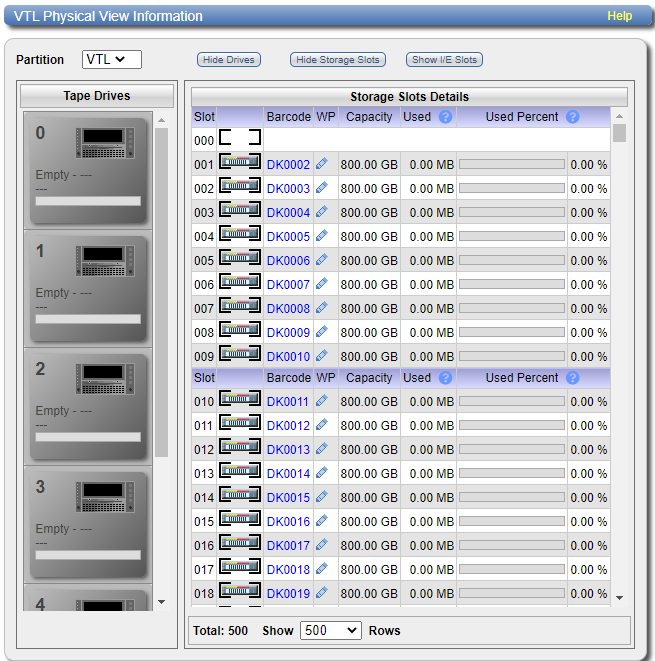The image size is (655, 661).
Task: Open the DK0007 barcode link
Action: pos(288,285)
